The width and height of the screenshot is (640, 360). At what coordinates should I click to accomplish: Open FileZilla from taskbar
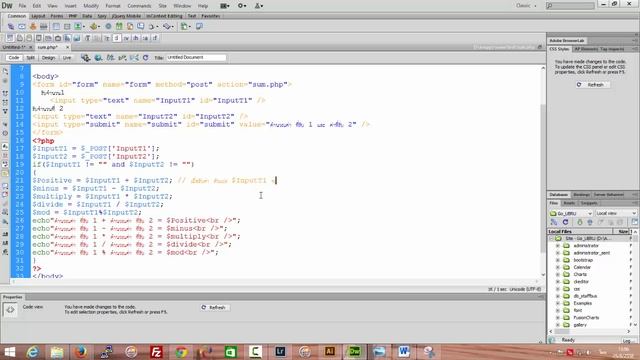pos(156,352)
